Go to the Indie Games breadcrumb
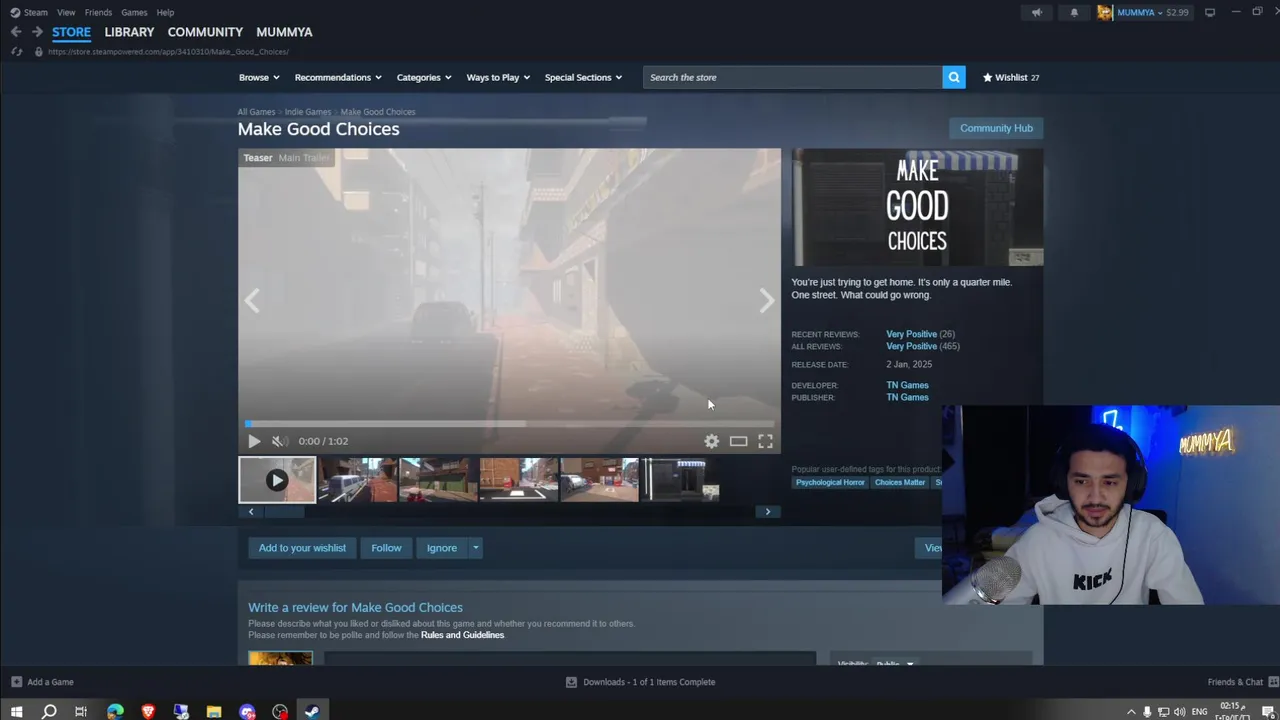This screenshot has width=1280, height=720. 307,112
